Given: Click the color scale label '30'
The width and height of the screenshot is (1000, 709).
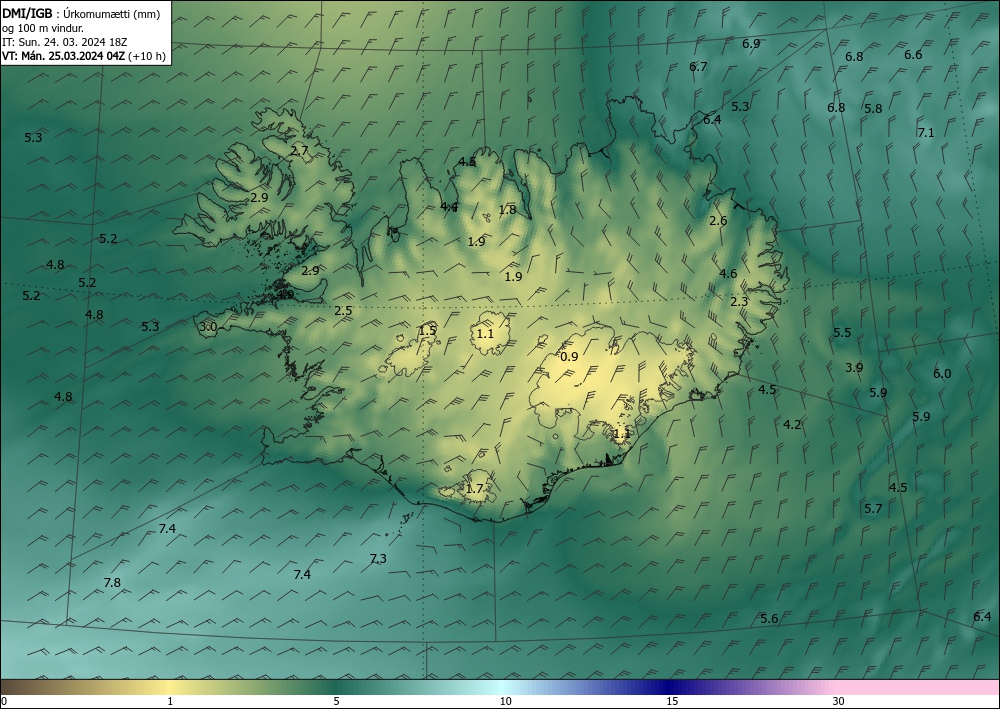Looking at the screenshot, I should [839, 701].
